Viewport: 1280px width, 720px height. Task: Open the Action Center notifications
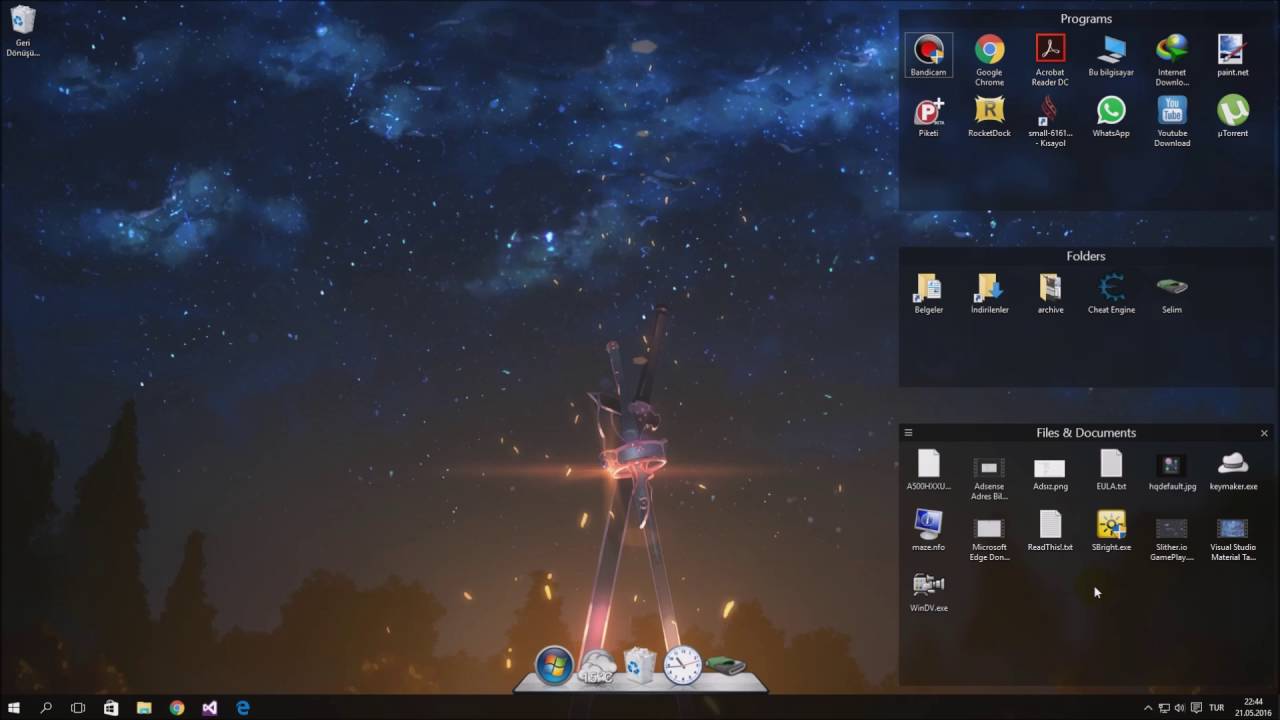click(x=1194, y=707)
